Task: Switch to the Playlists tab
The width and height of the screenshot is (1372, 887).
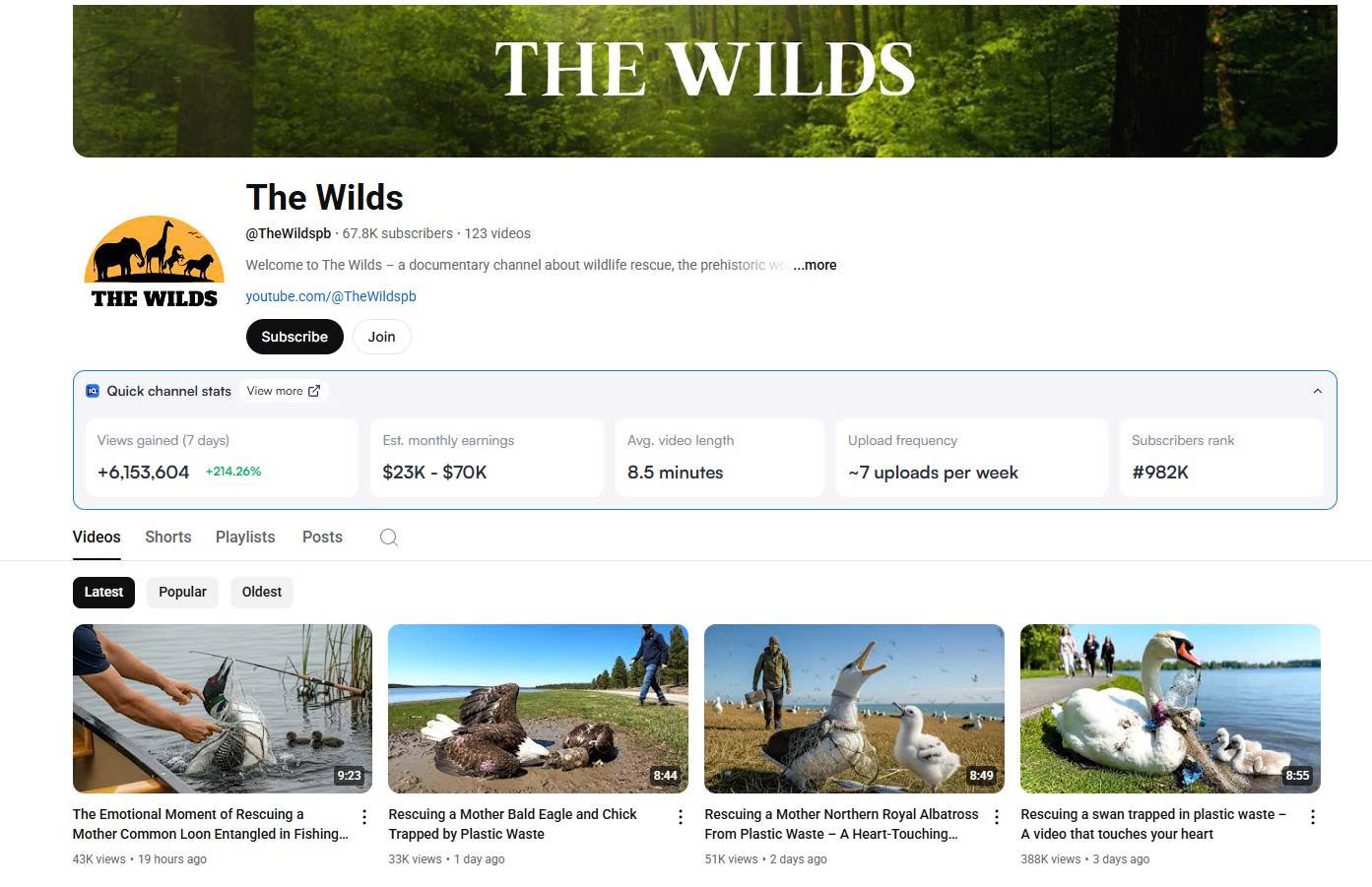Action: click(245, 538)
